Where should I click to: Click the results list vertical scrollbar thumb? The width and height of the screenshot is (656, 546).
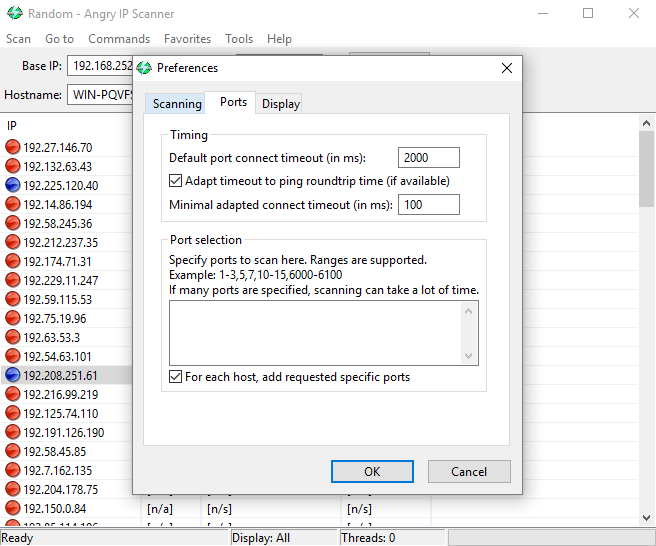(646, 169)
